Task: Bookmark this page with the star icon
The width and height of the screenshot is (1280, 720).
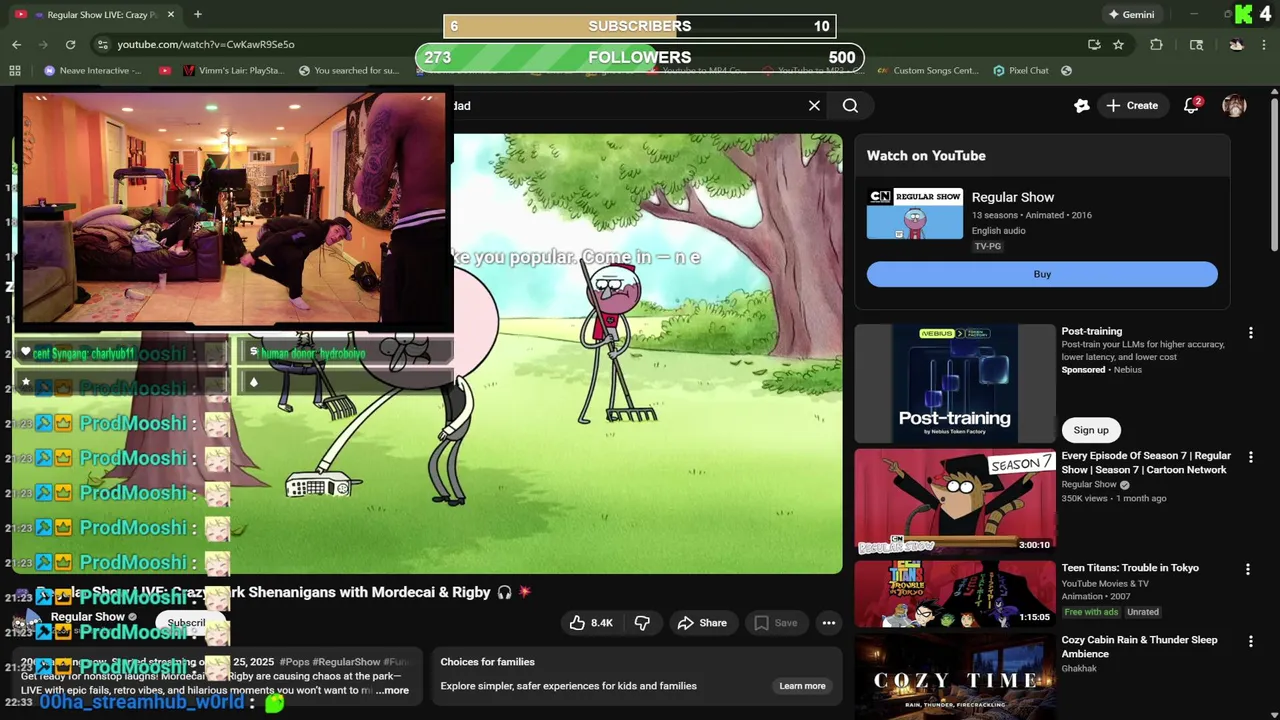Action: (1118, 44)
